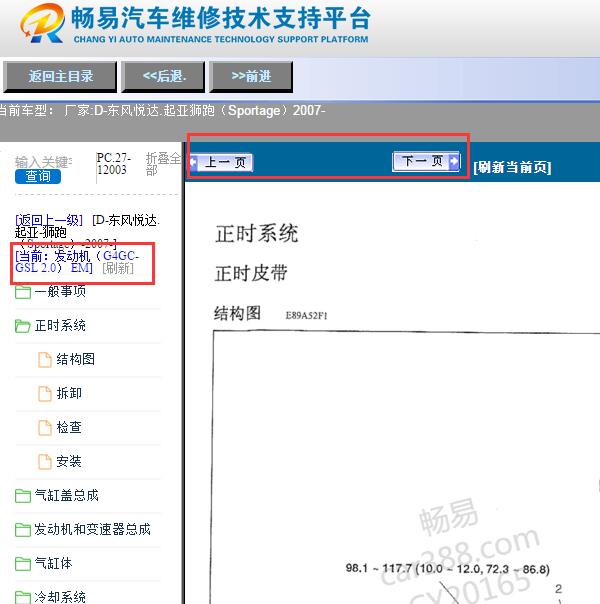The height and width of the screenshot is (604, 600).
Task: Go back with the <<后退 button
Action: point(163,76)
